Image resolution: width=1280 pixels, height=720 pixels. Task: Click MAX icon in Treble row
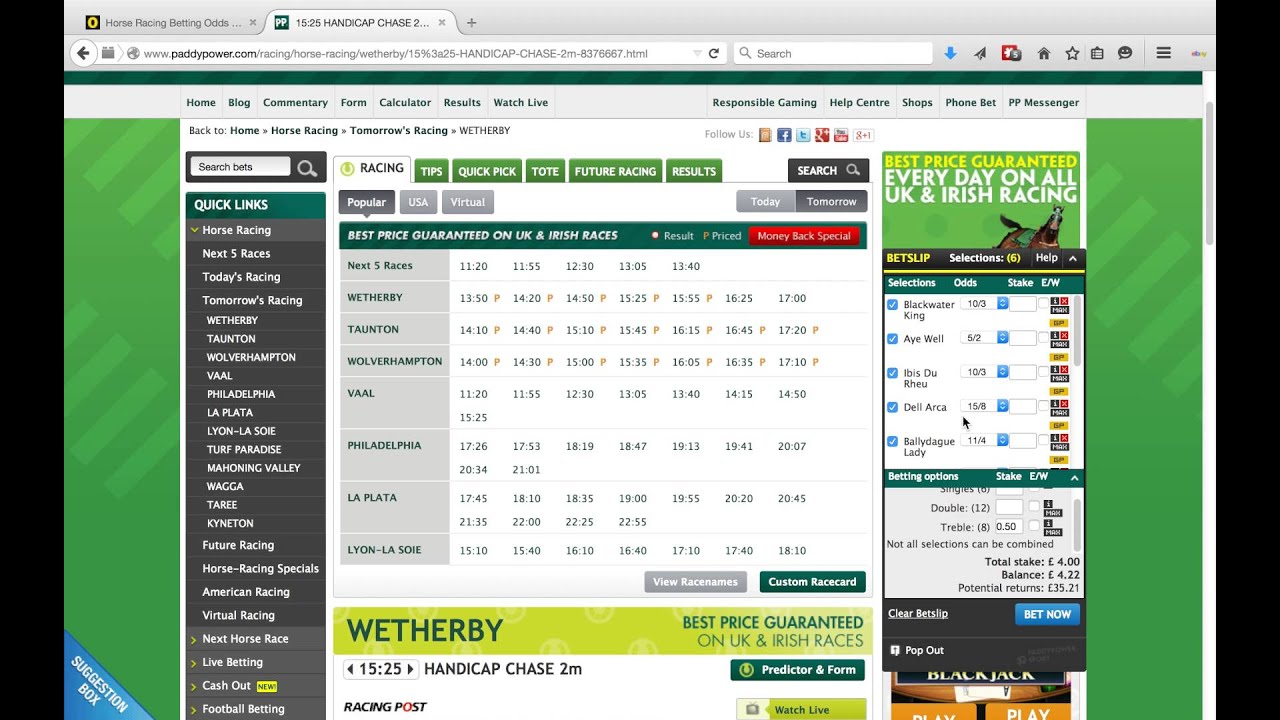(x=1052, y=531)
